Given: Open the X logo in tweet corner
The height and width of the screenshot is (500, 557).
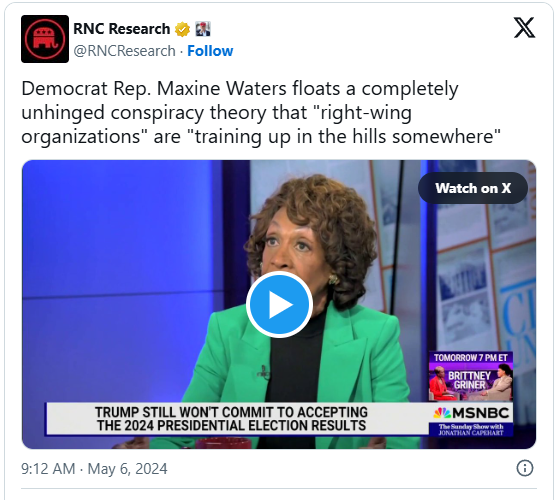Looking at the screenshot, I should tap(524, 28).
